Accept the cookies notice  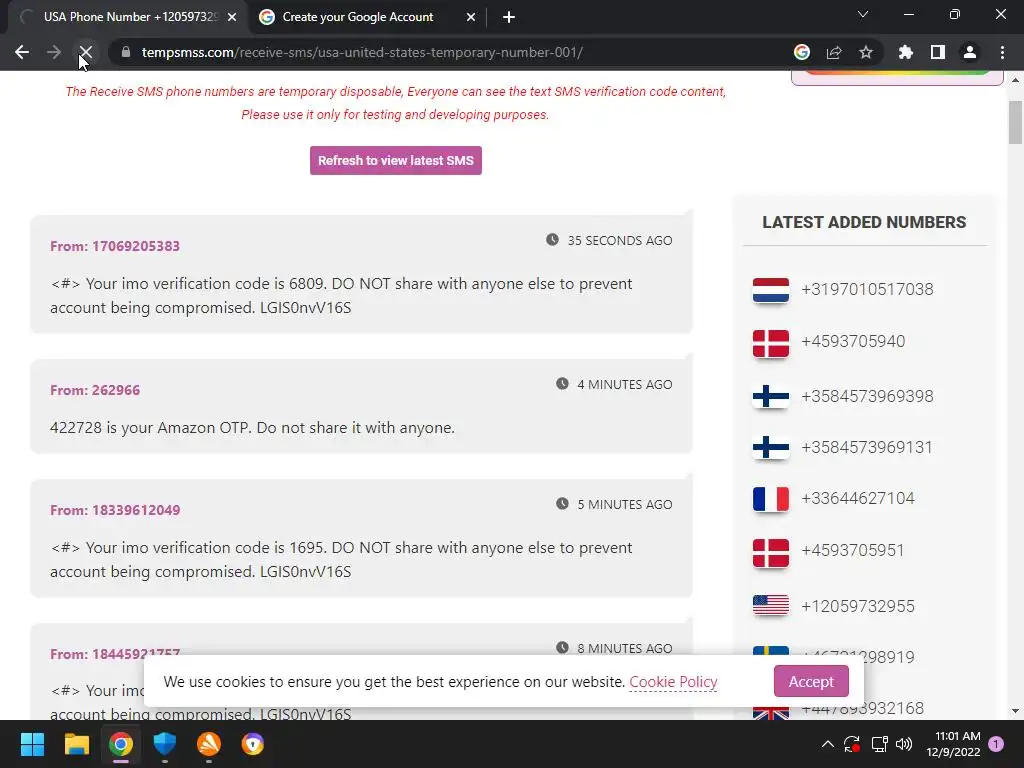(x=811, y=681)
